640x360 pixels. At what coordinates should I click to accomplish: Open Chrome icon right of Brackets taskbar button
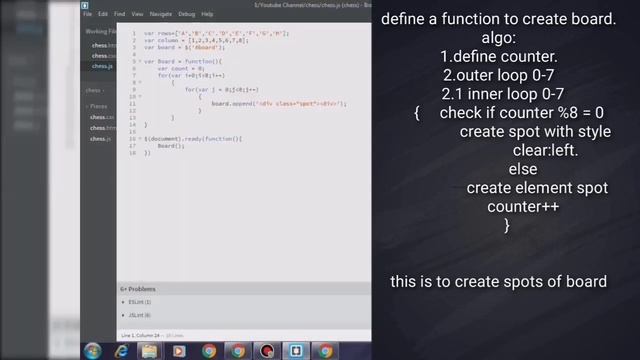[x=325, y=351]
